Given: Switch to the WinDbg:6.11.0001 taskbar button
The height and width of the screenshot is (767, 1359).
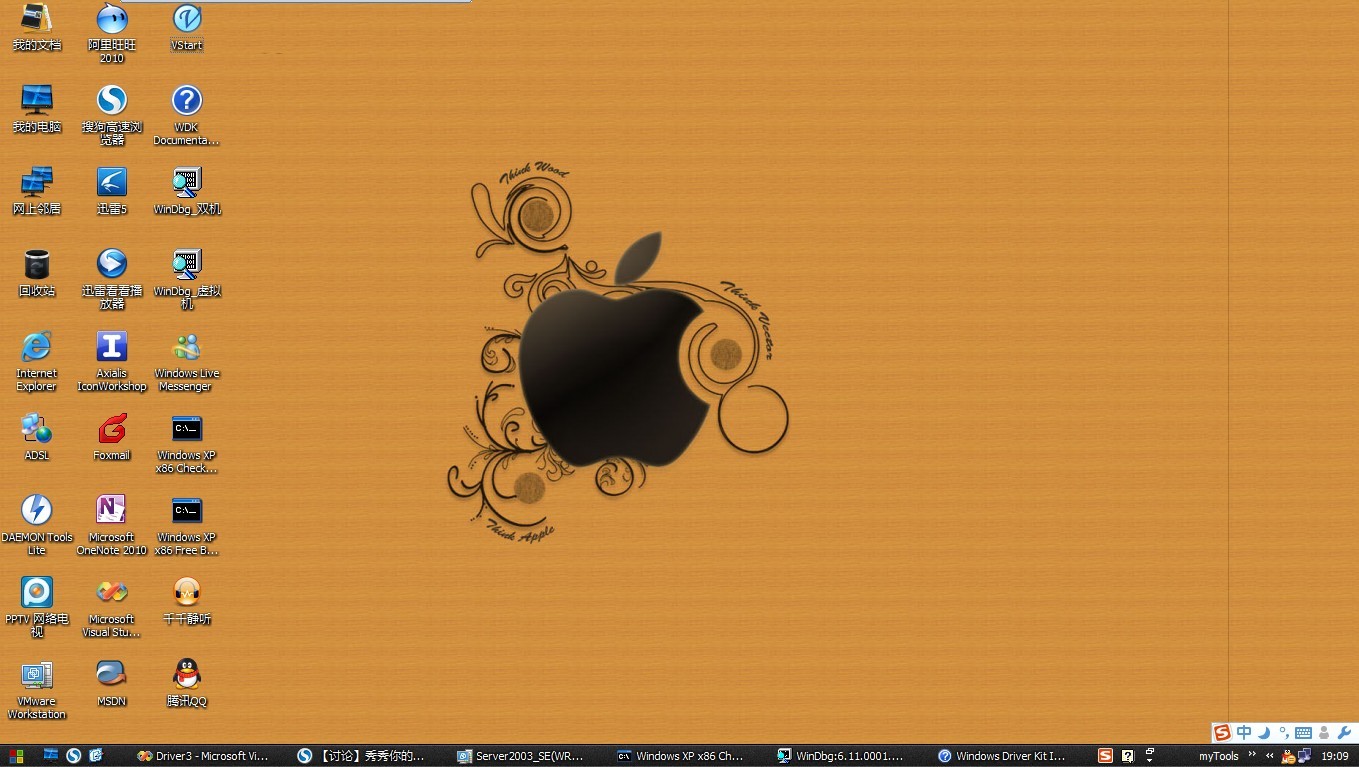Looking at the screenshot, I should coord(842,756).
